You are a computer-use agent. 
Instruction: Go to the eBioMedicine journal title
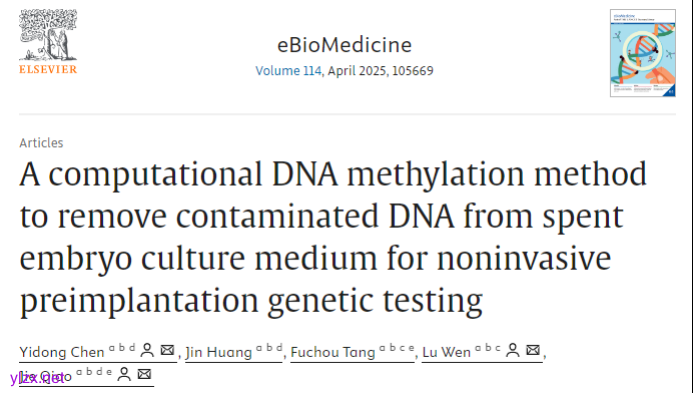(x=344, y=45)
